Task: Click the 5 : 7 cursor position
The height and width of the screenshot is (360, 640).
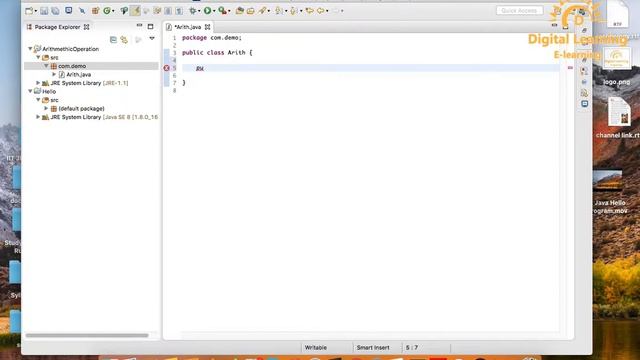Action: [411, 348]
